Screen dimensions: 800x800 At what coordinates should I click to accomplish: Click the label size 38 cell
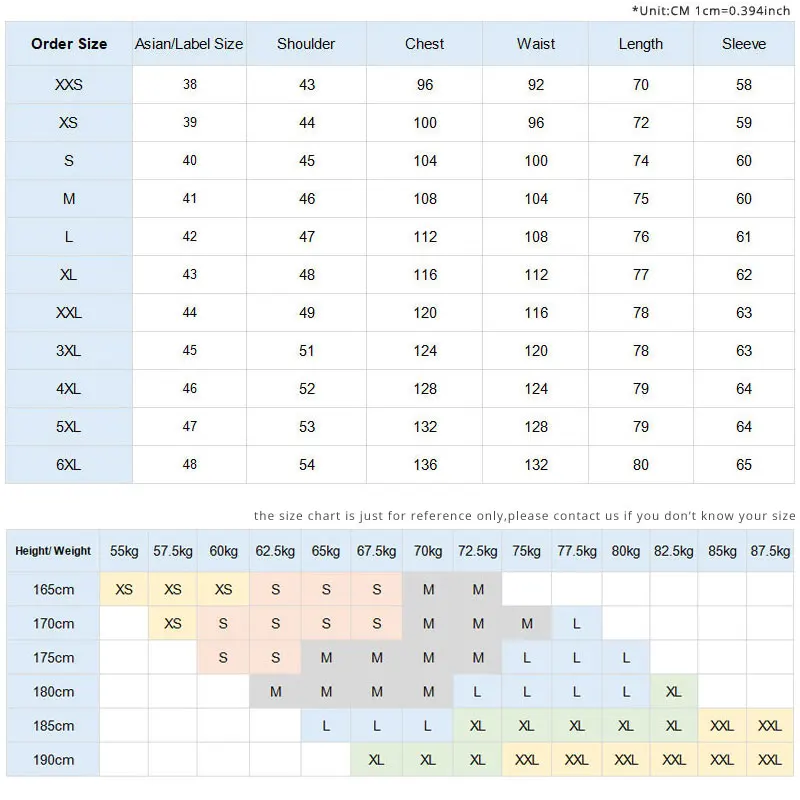click(190, 85)
